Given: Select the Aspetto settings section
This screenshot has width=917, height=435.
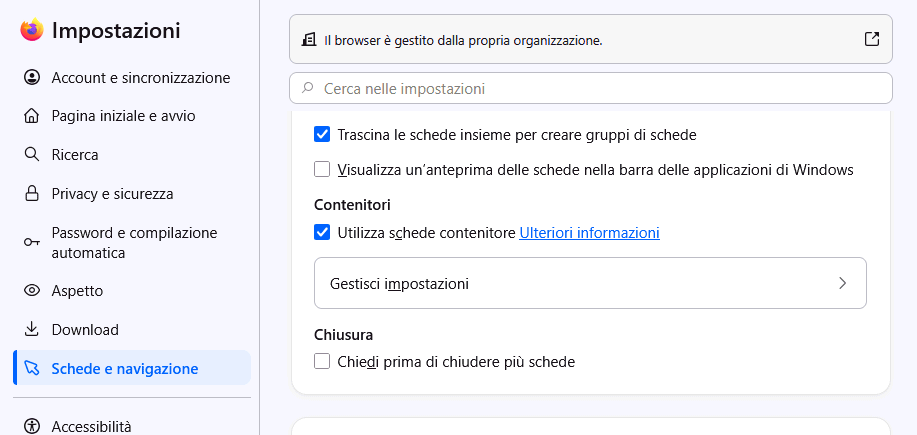Looking at the screenshot, I should 132,291.
